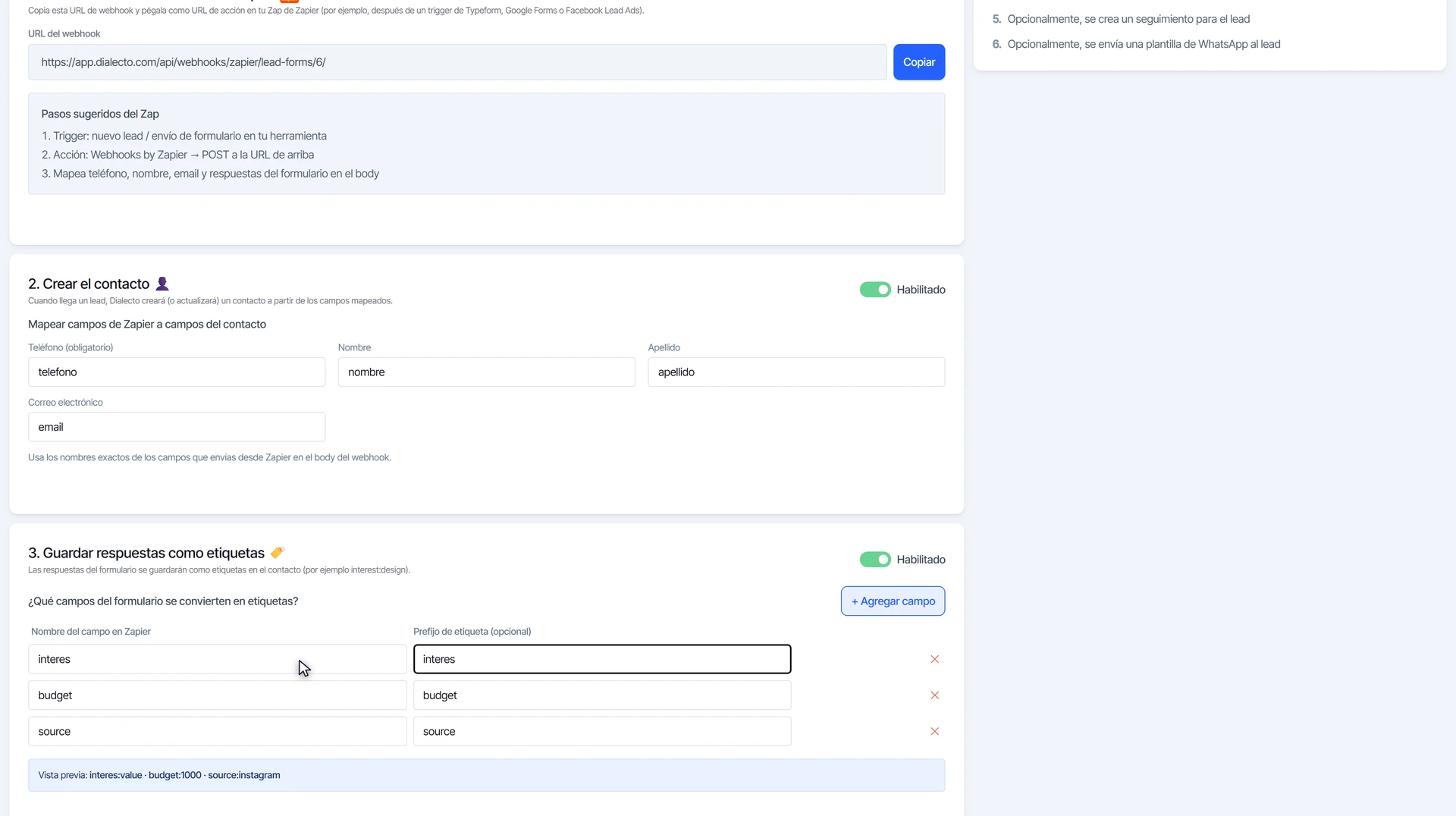
Task: Click the '3. Guardar respuestas como etiquetas' heading
Action: (146, 553)
